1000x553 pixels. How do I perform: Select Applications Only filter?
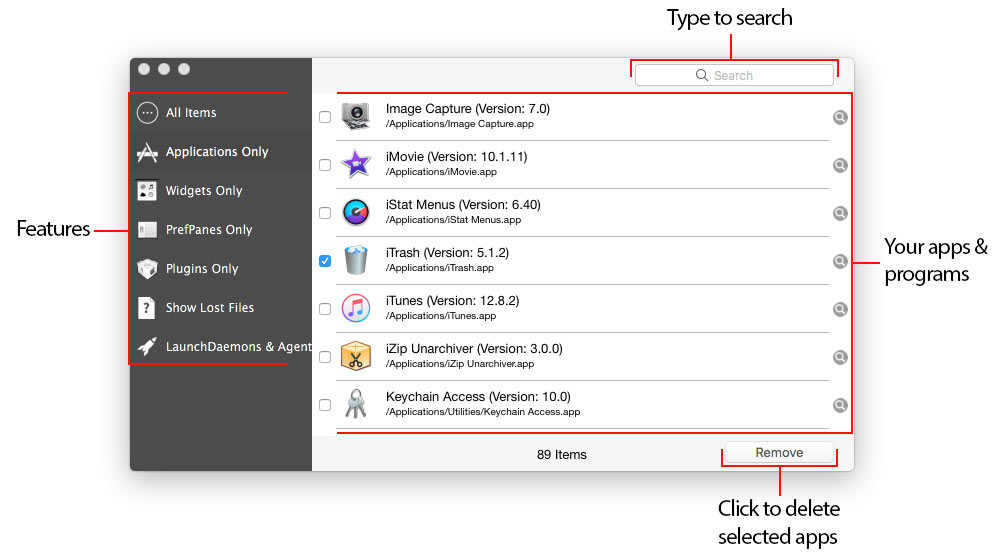pos(221,152)
